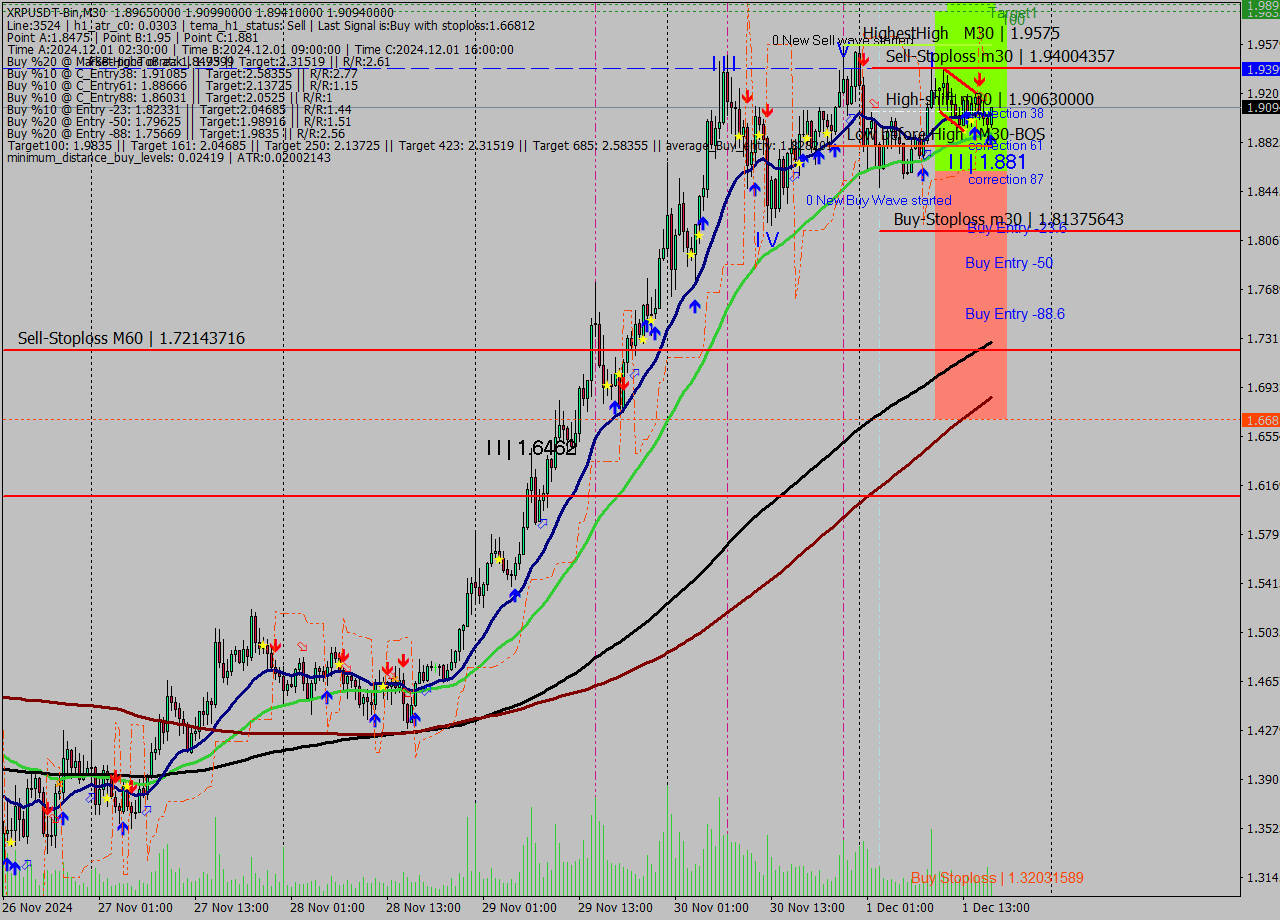Viewport: 1280px width, 920px height.
Task: Click the '28 Nov 01:00' time label
Action: pyautogui.click(x=328, y=908)
